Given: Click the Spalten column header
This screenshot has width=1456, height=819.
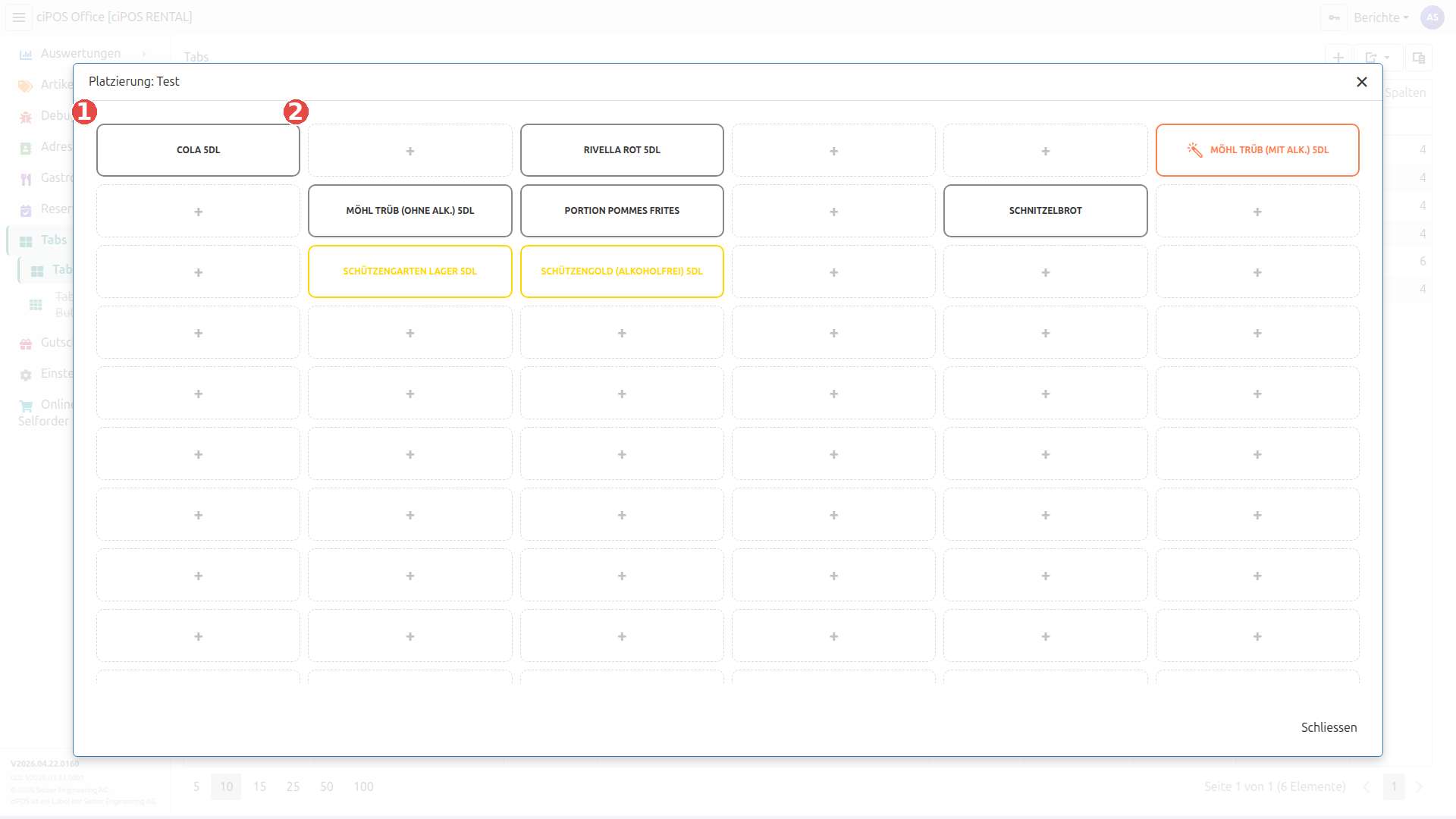Looking at the screenshot, I should (1405, 93).
